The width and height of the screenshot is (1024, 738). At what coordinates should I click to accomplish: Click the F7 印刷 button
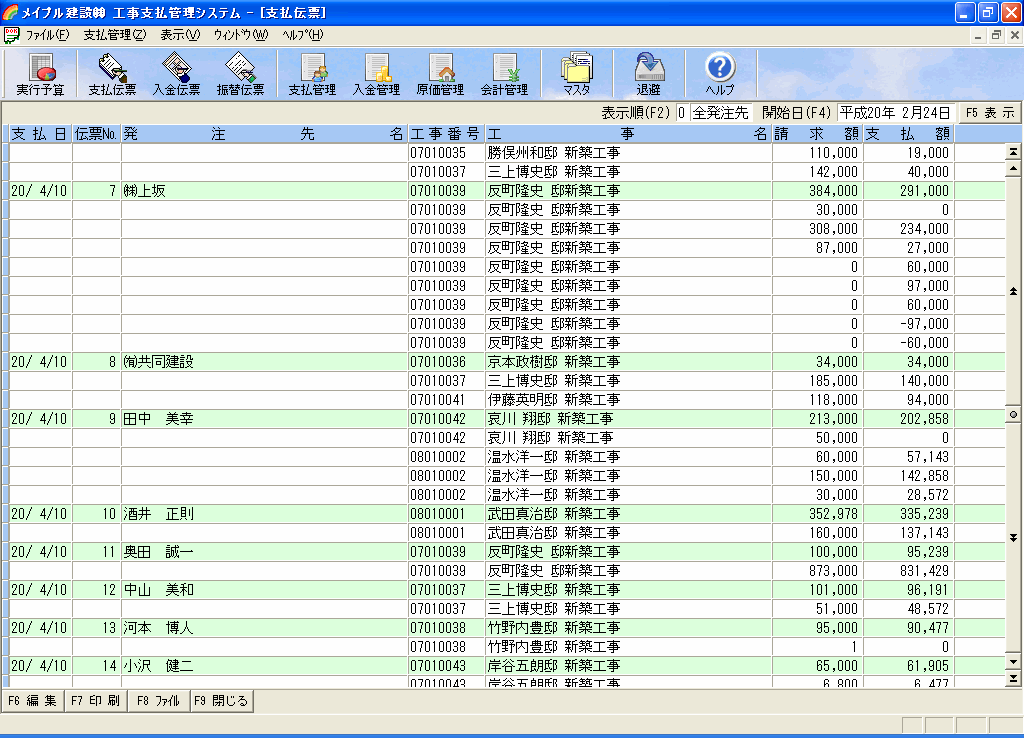pyautogui.click(x=95, y=701)
